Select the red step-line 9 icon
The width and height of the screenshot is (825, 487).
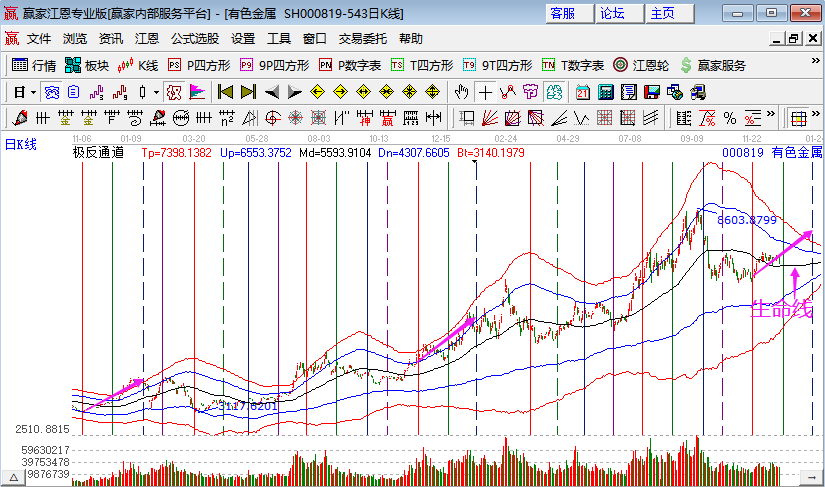coord(120,93)
